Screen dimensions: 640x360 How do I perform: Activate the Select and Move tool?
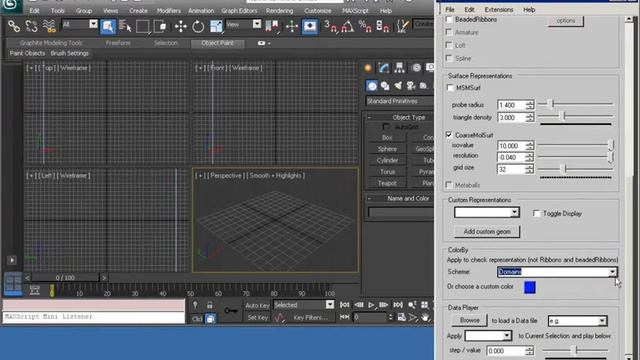tap(180, 27)
